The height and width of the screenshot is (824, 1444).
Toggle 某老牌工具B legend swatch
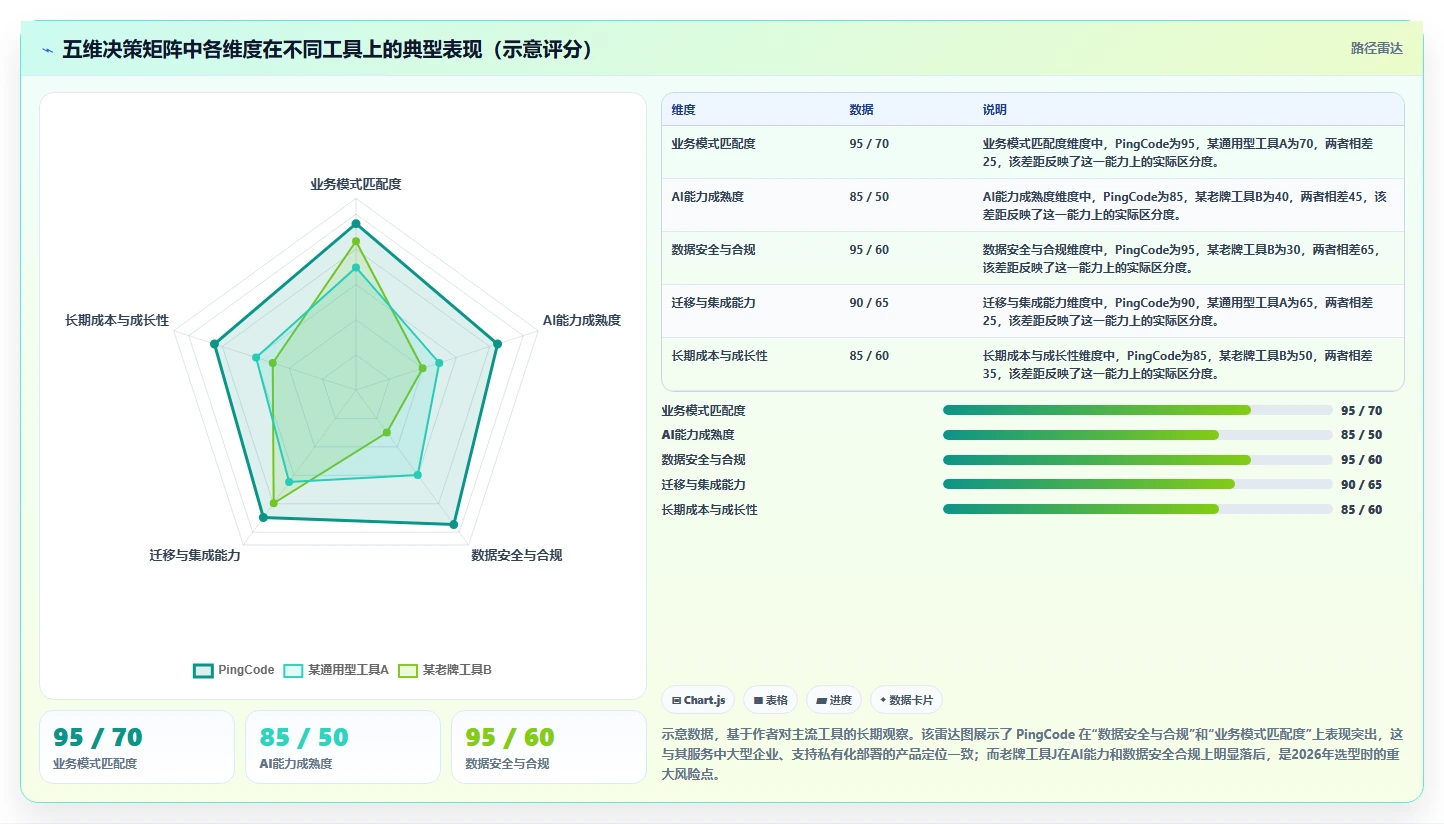click(x=408, y=670)
